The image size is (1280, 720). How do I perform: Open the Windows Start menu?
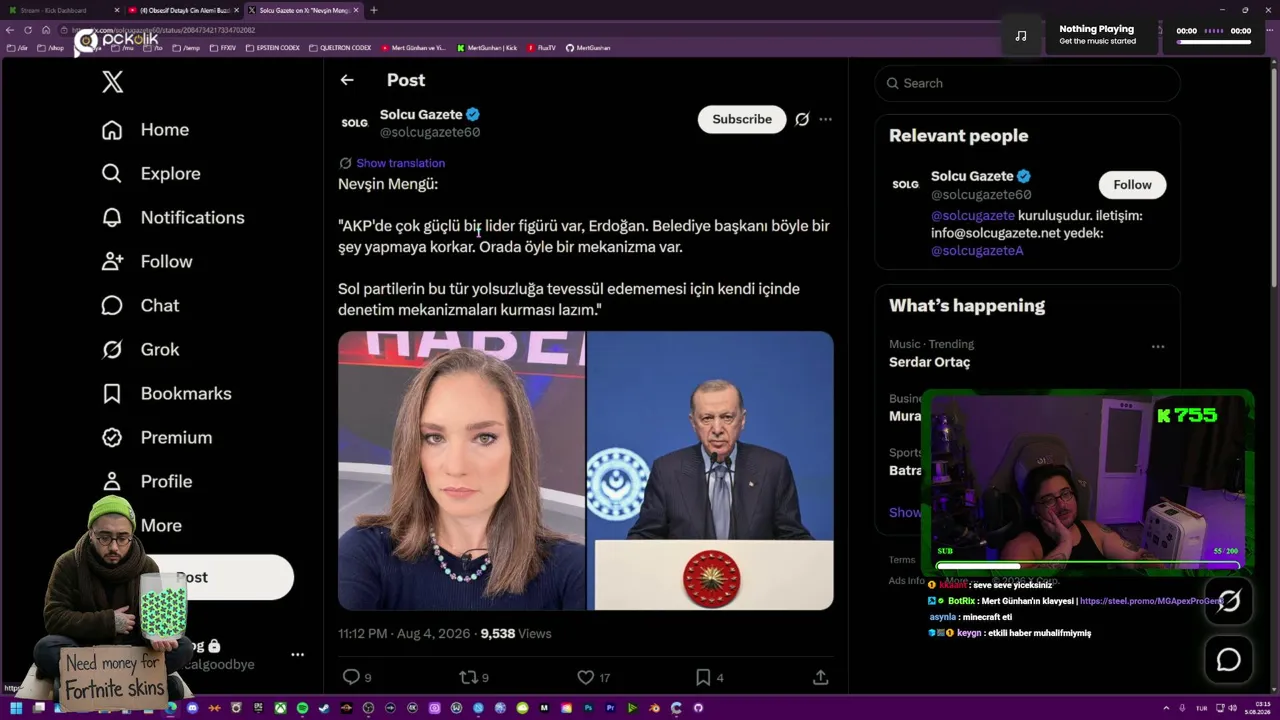[16, 708]
